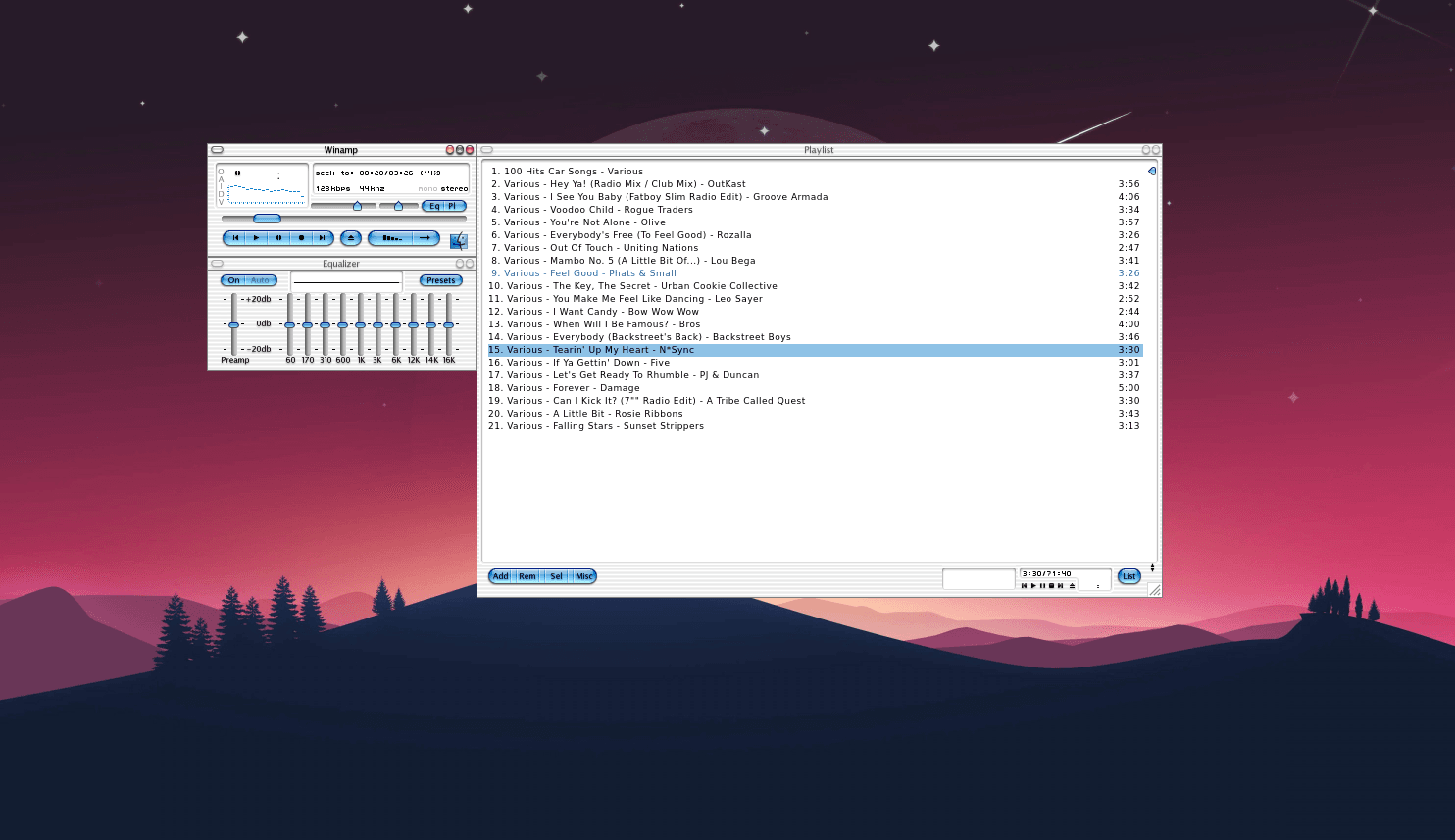Click the Previous track button in Winamp window

tap(234, 238)
